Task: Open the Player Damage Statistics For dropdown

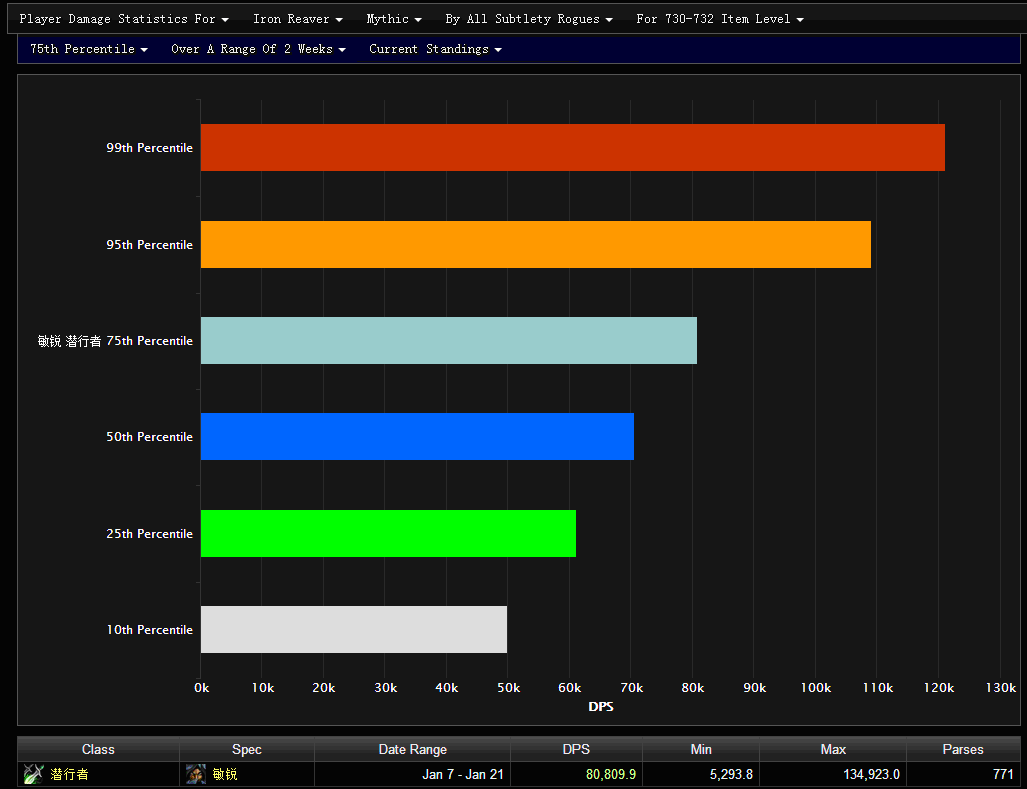Action: [x=124, y=19]
